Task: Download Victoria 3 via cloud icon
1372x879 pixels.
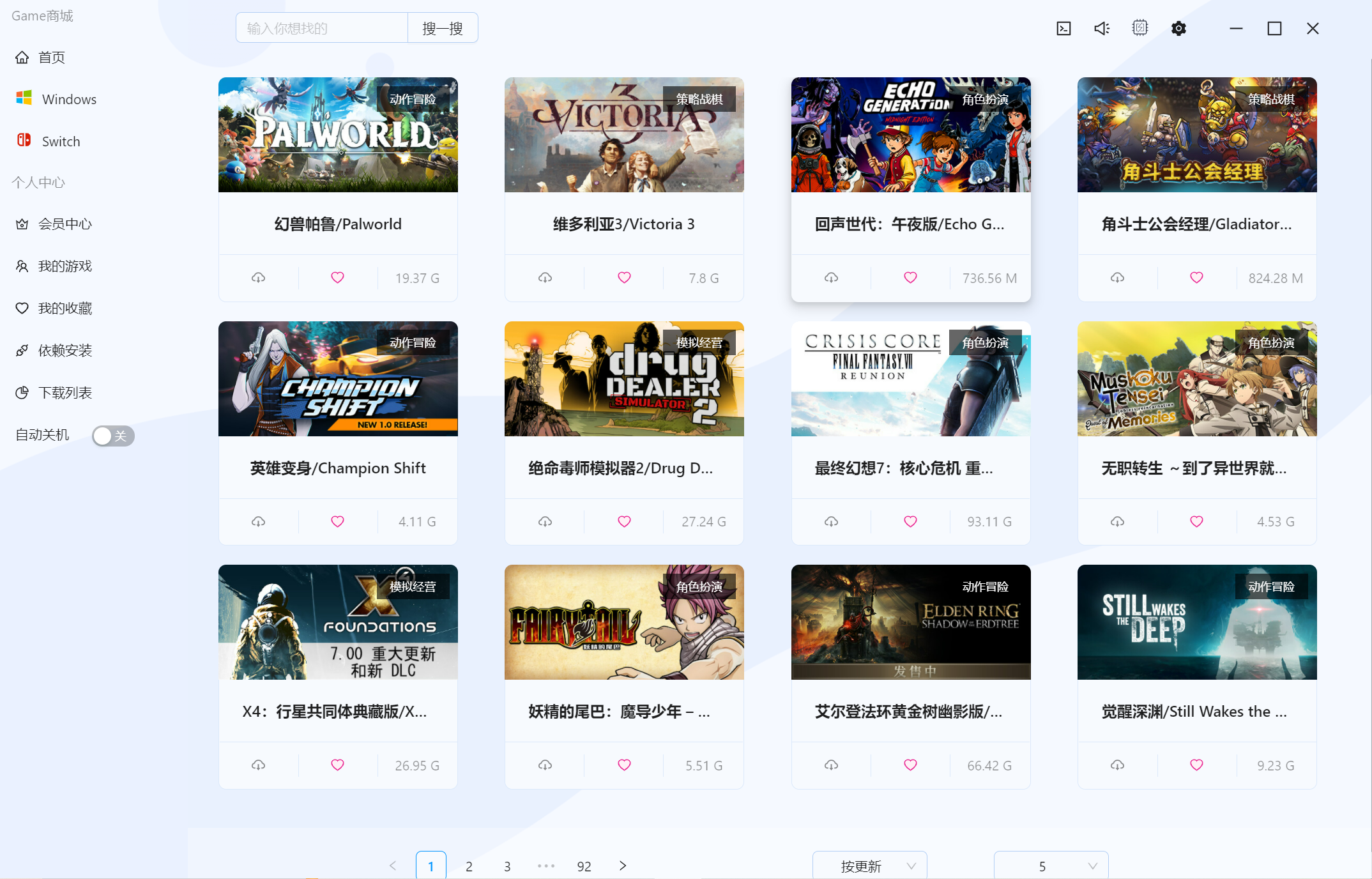Action: 545,278
